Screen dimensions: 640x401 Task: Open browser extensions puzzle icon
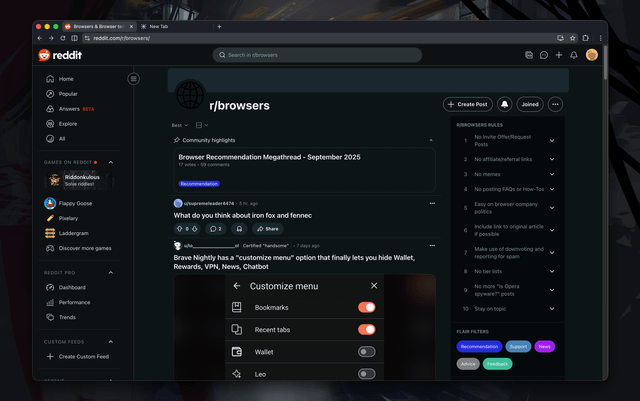tap(586, 38)
